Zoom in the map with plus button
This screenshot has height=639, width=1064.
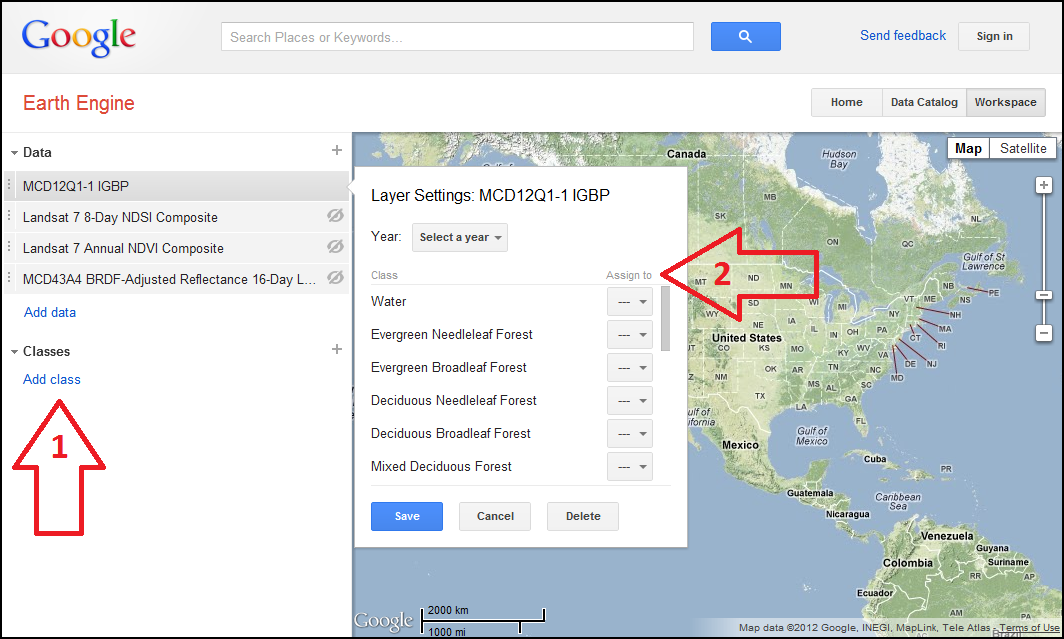pos(1044,185)
